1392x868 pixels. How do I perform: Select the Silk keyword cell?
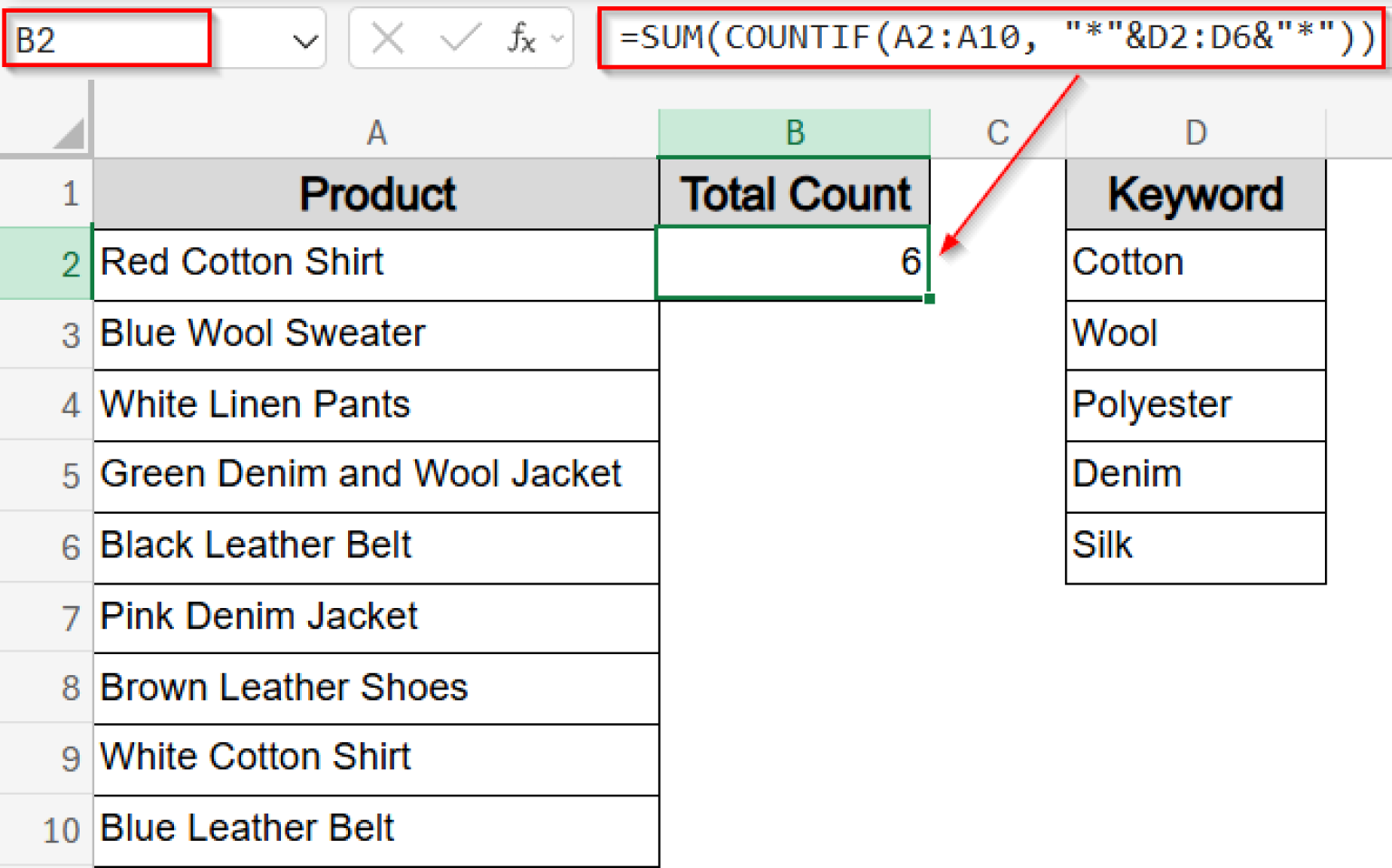point(1195,545)
